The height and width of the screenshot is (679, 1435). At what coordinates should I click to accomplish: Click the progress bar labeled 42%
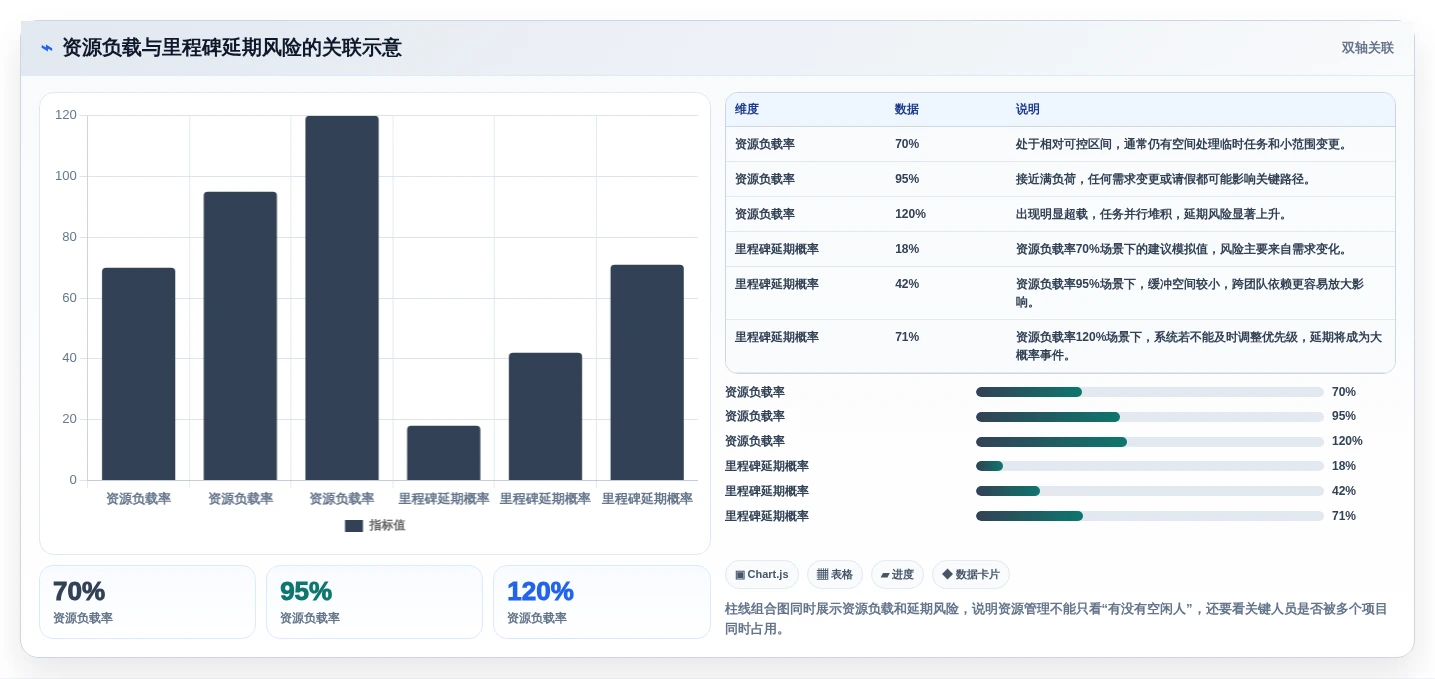click(x=1150, y=491)
